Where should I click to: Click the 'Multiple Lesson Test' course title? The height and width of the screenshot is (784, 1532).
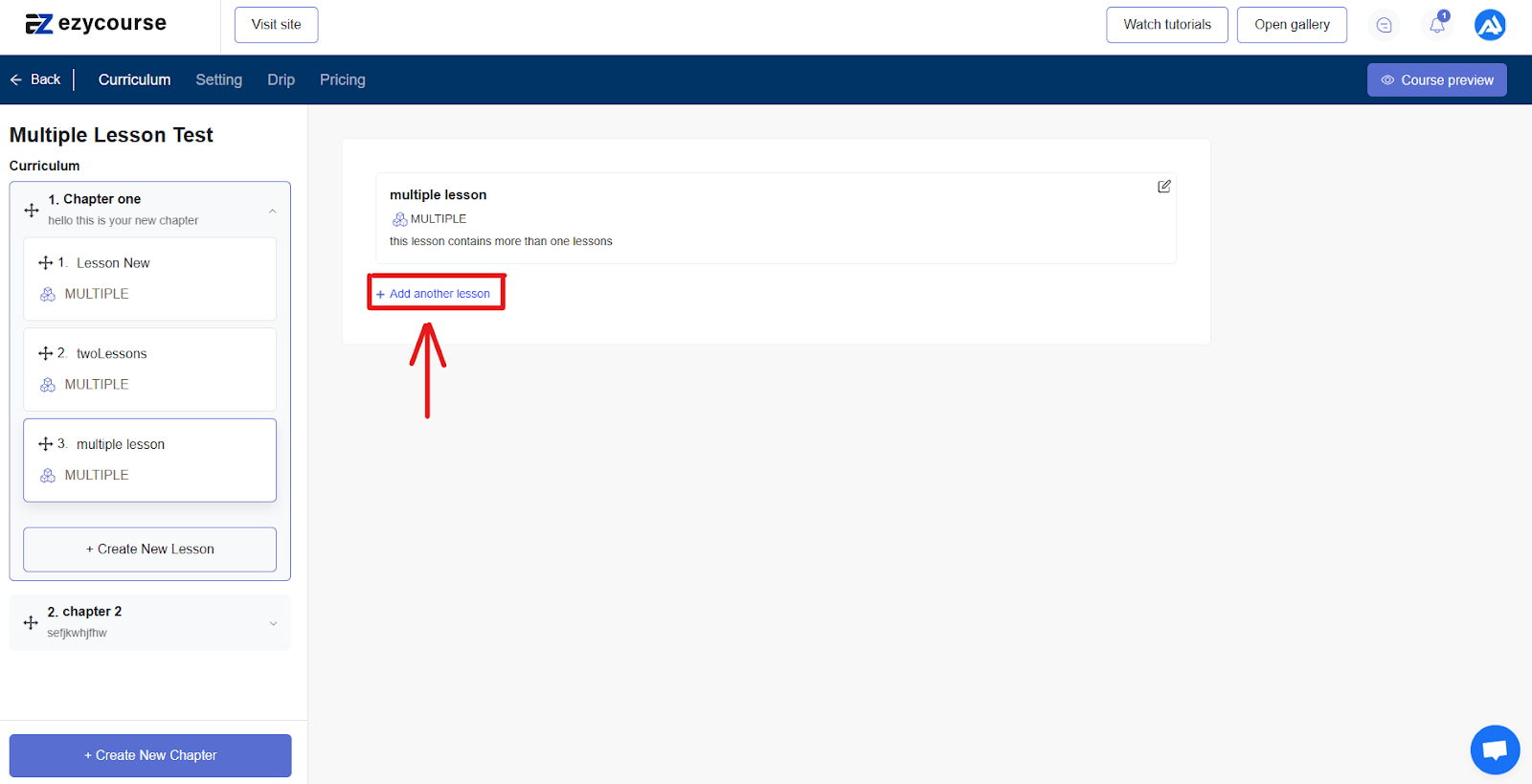(111, 135)
